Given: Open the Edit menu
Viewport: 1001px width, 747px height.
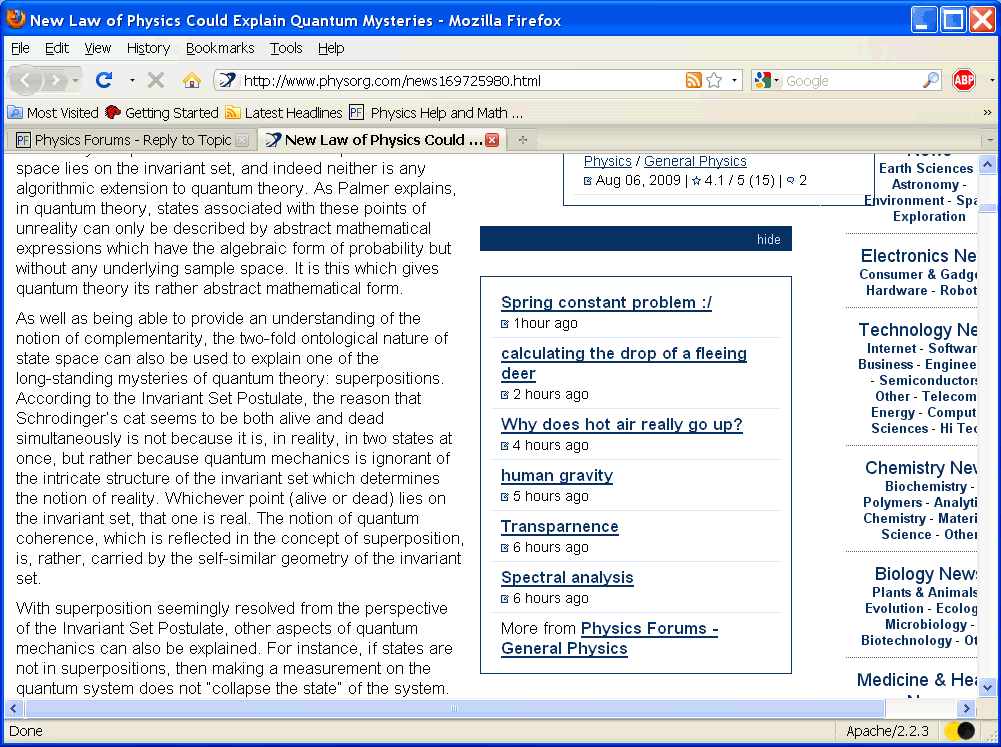Looking at the screenshot, I should coord(57,48).
